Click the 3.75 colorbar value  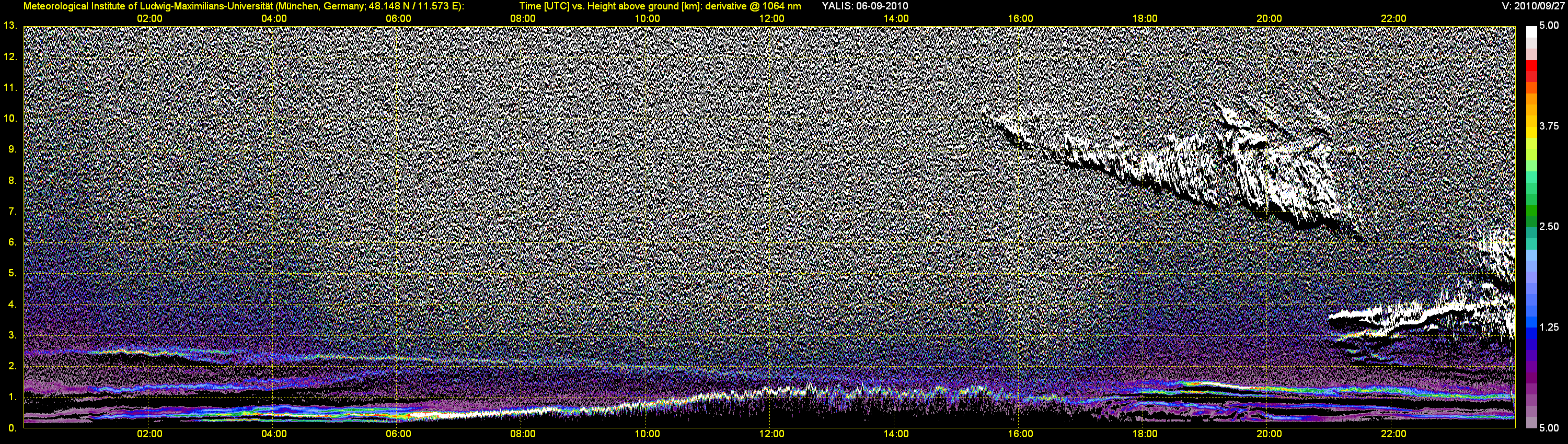(1549, 126)
